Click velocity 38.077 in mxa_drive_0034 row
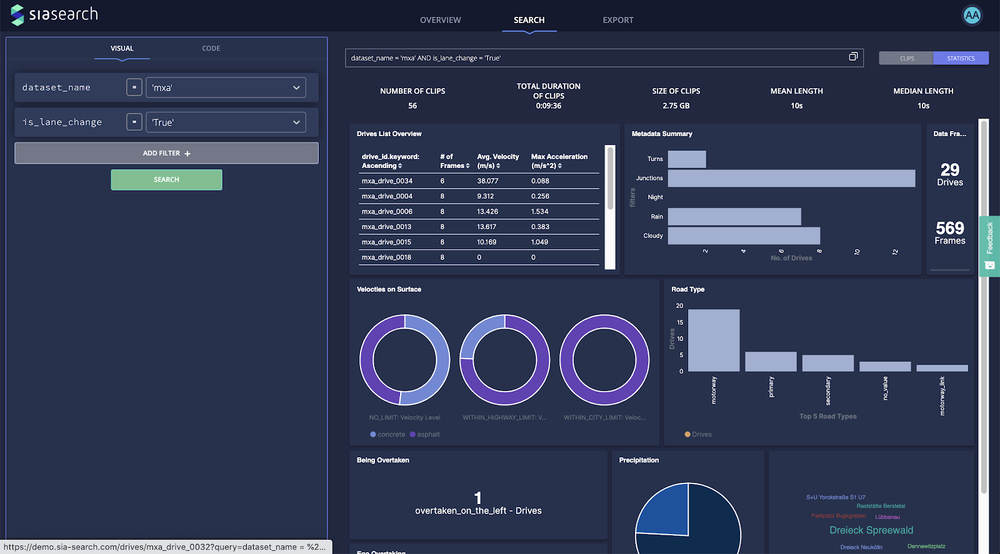 tap(488, 181)
